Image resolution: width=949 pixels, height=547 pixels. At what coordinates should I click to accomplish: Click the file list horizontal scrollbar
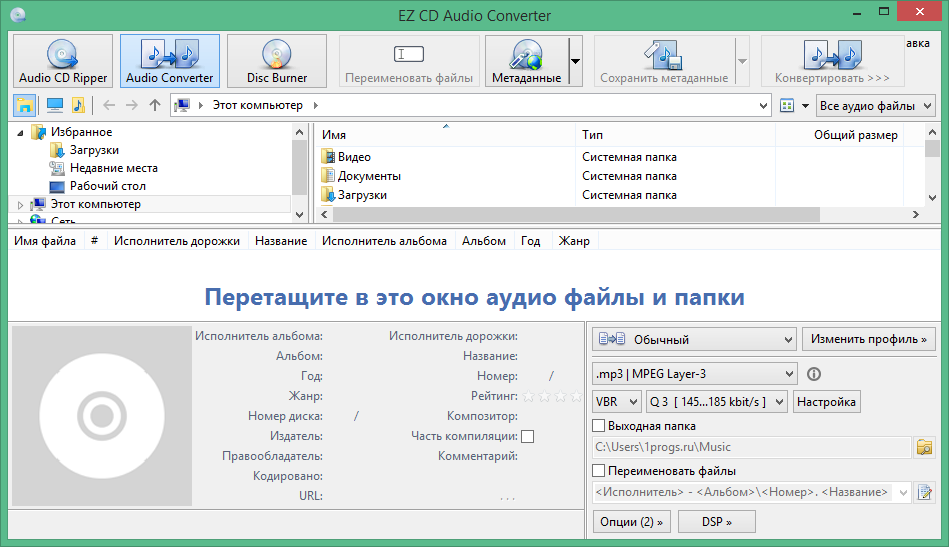click(576, 214)
